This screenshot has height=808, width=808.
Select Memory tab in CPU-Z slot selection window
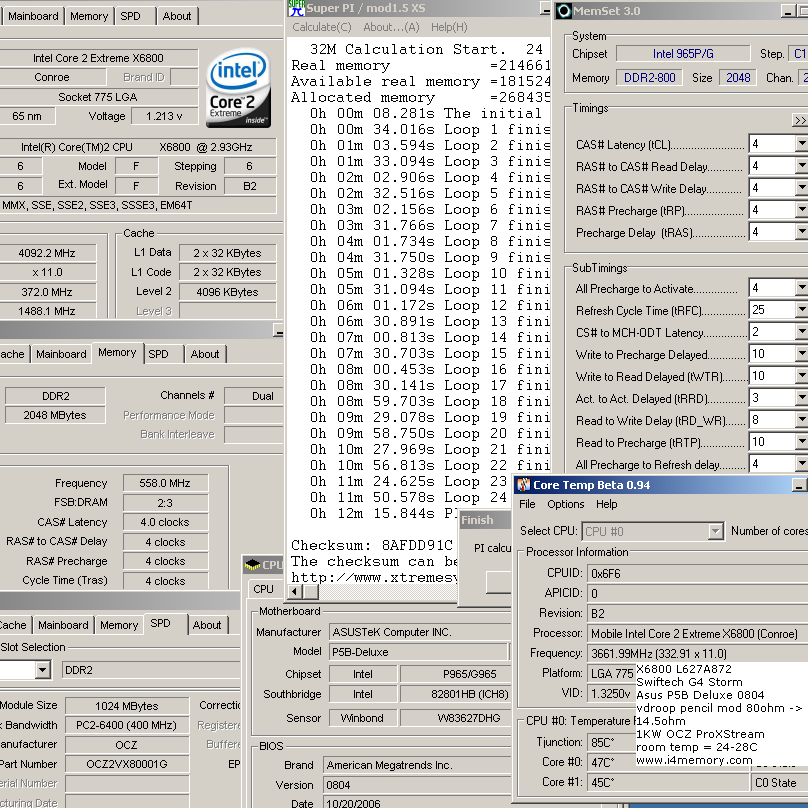click(119, 625)
